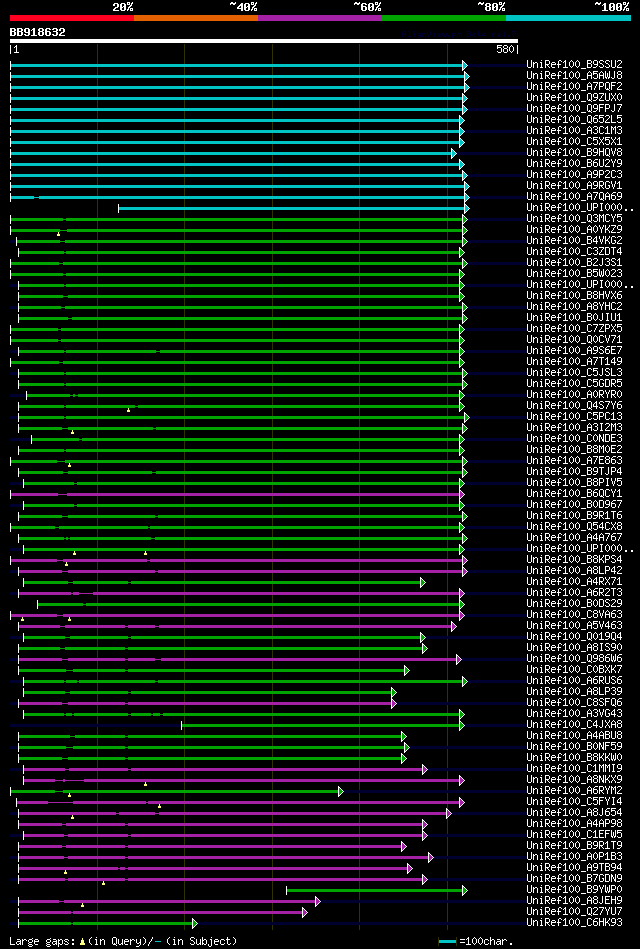Click hit label UniRef100_B8HVX6
This screenshot has height=949, width=640.
click(574, 295)
